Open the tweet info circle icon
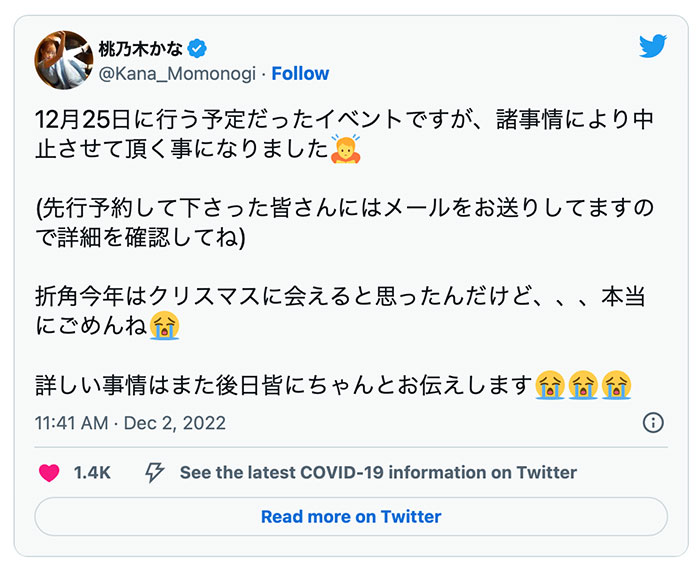Viewport: 700px width, 570px height. coord(653,422)
